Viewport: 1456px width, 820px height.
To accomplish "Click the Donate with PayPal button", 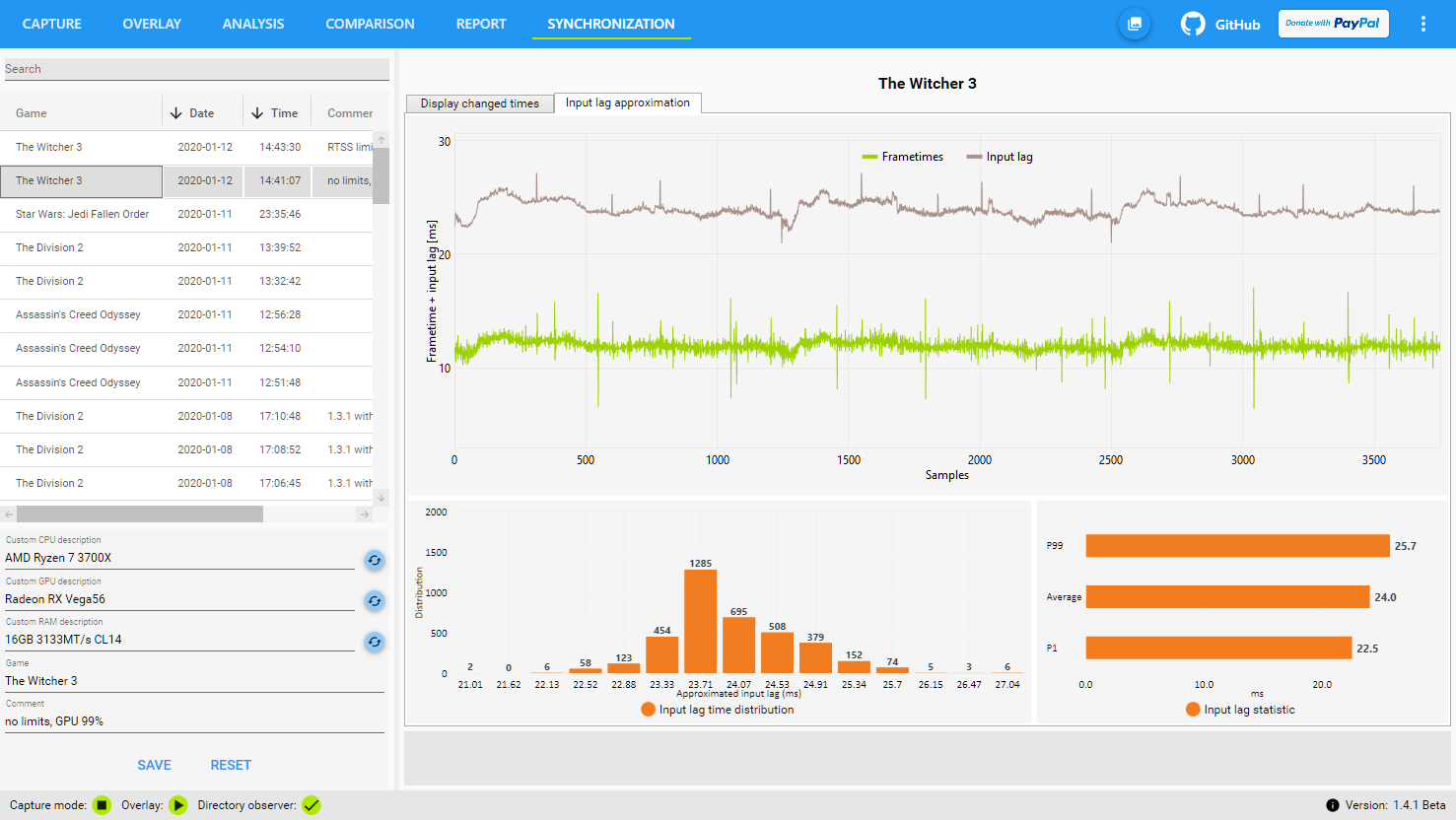I will (x=1333, y=24).
